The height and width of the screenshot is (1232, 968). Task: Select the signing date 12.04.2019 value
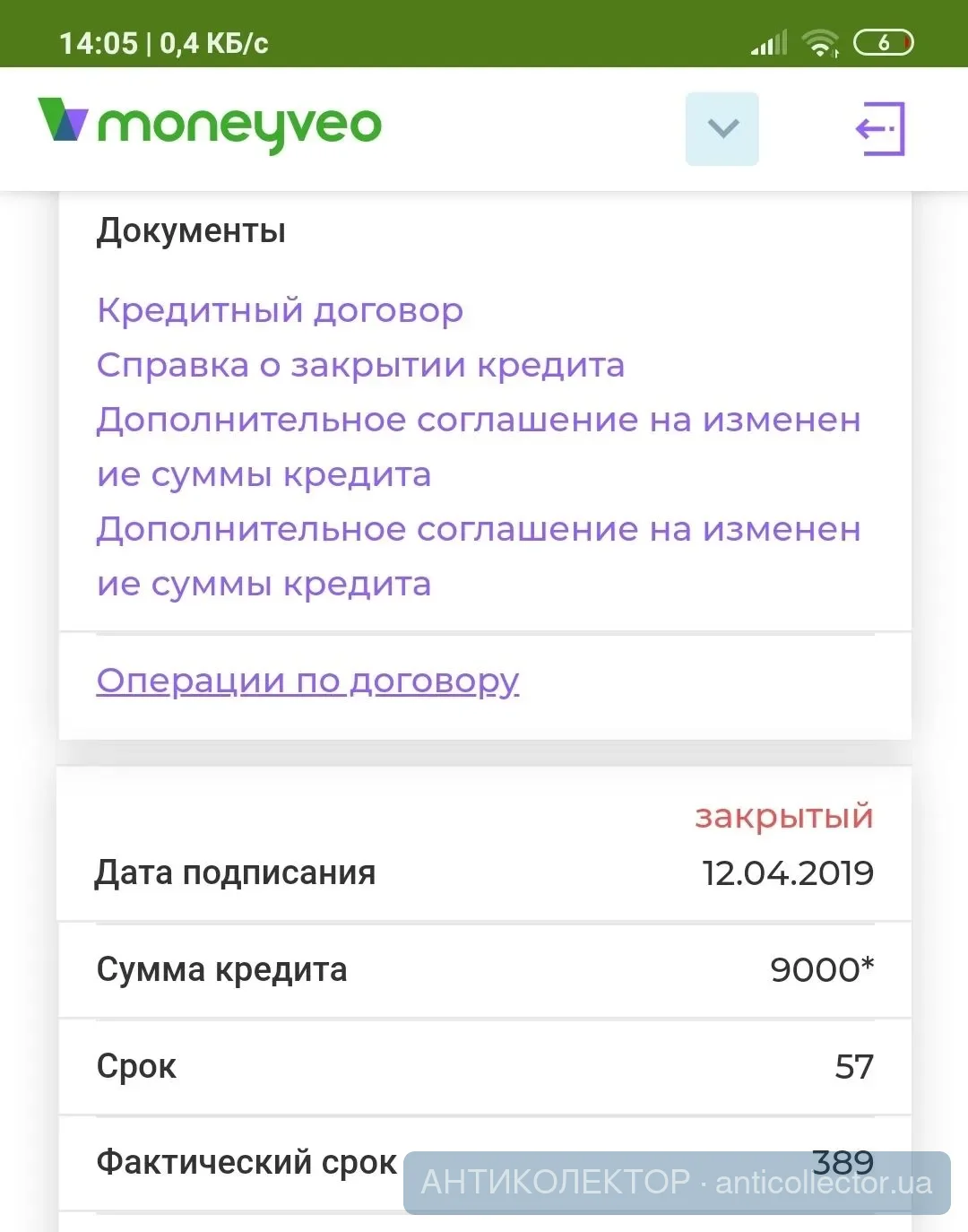point(787,872)
